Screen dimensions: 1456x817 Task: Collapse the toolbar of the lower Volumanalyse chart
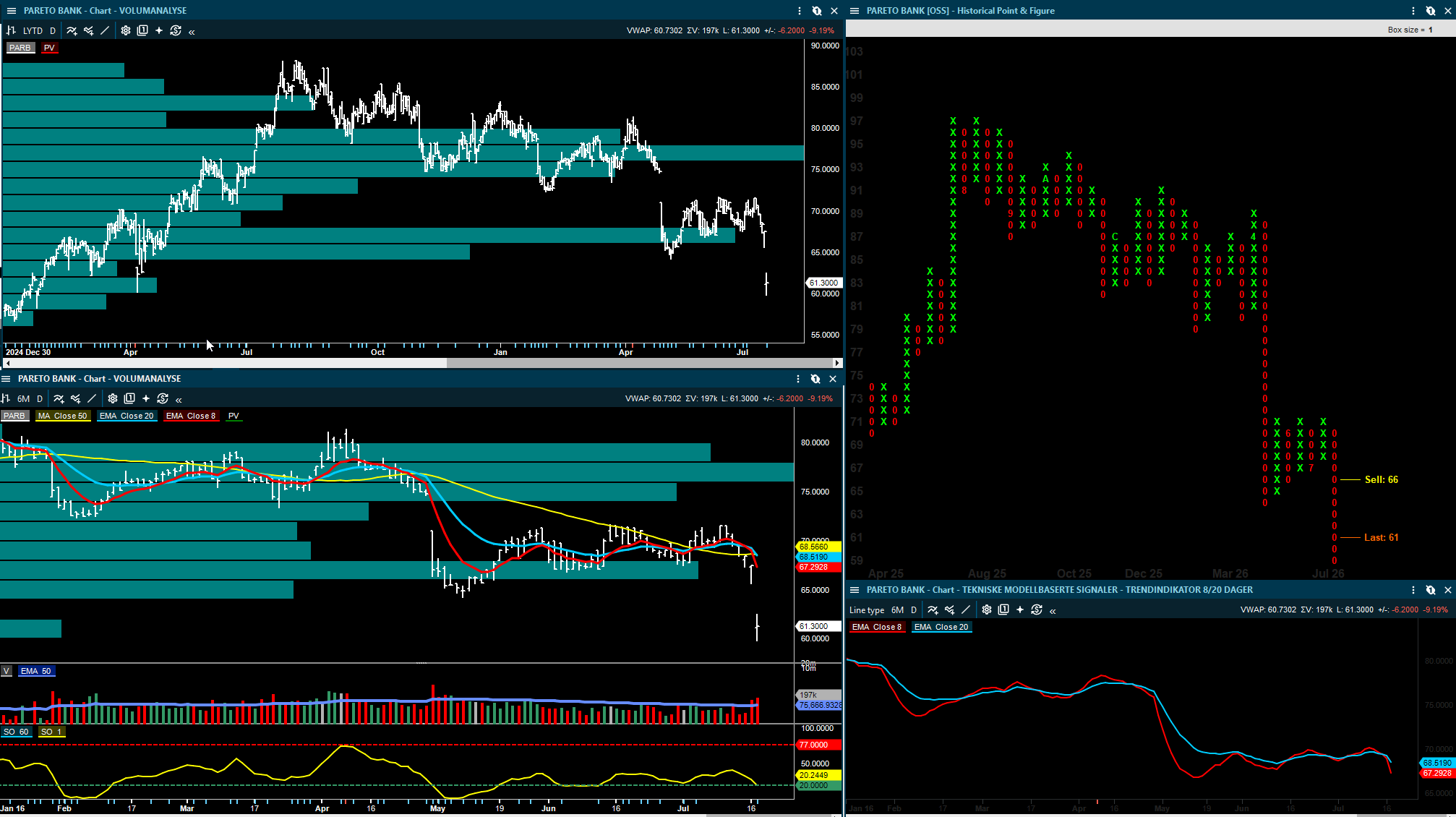179,399
